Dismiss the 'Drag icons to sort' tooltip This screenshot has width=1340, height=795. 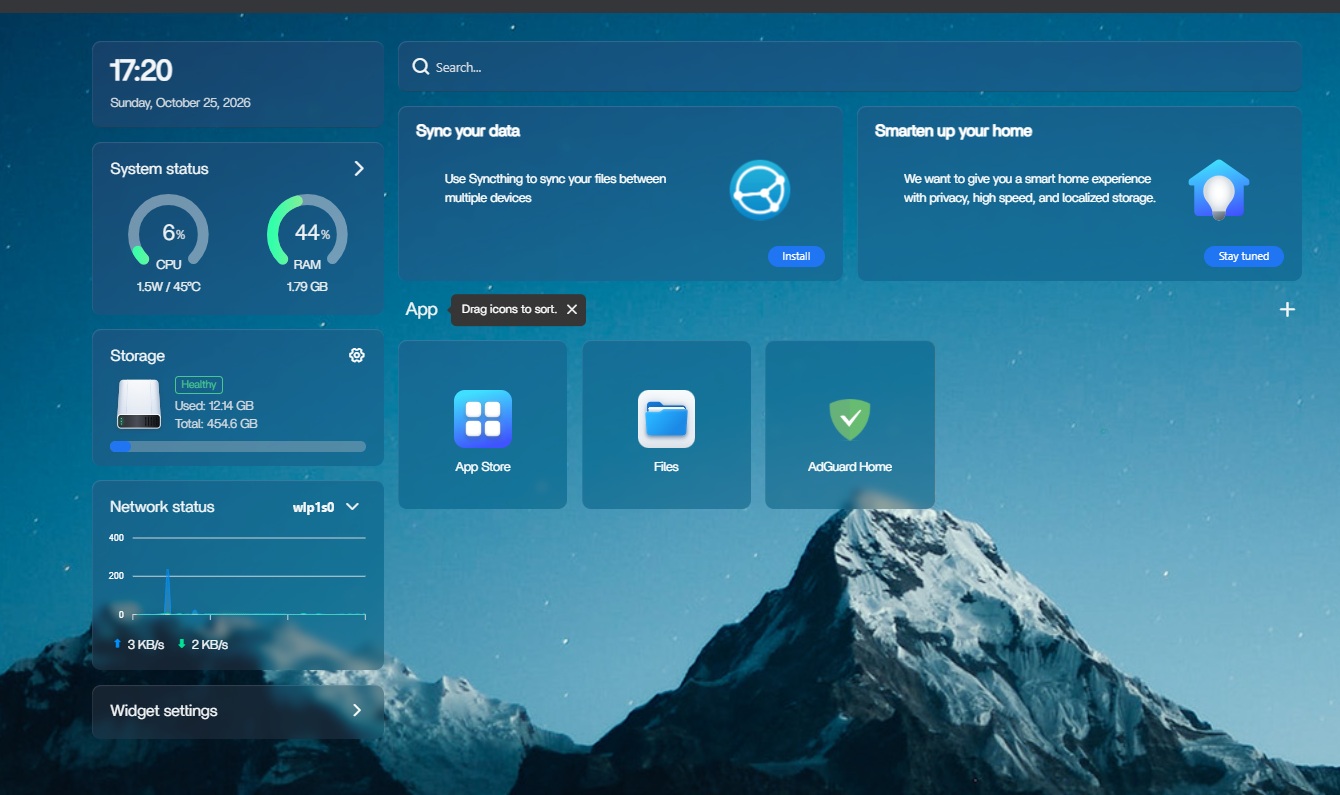(572, 310)
